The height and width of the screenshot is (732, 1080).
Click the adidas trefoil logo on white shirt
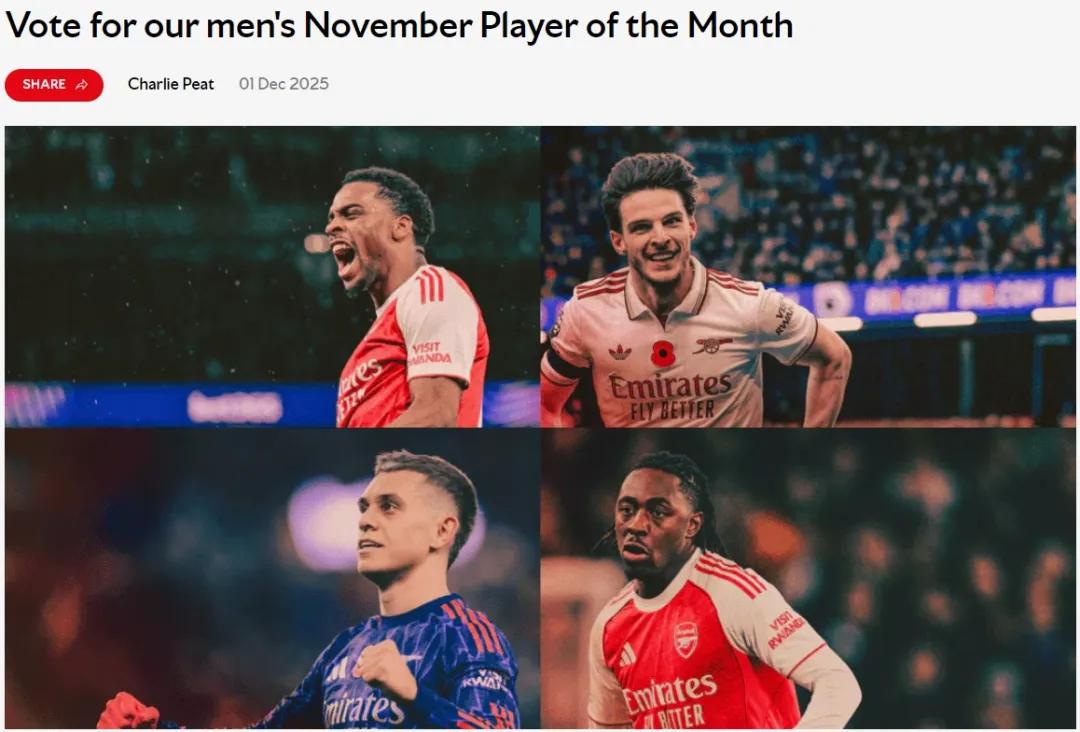coord(620,351)
